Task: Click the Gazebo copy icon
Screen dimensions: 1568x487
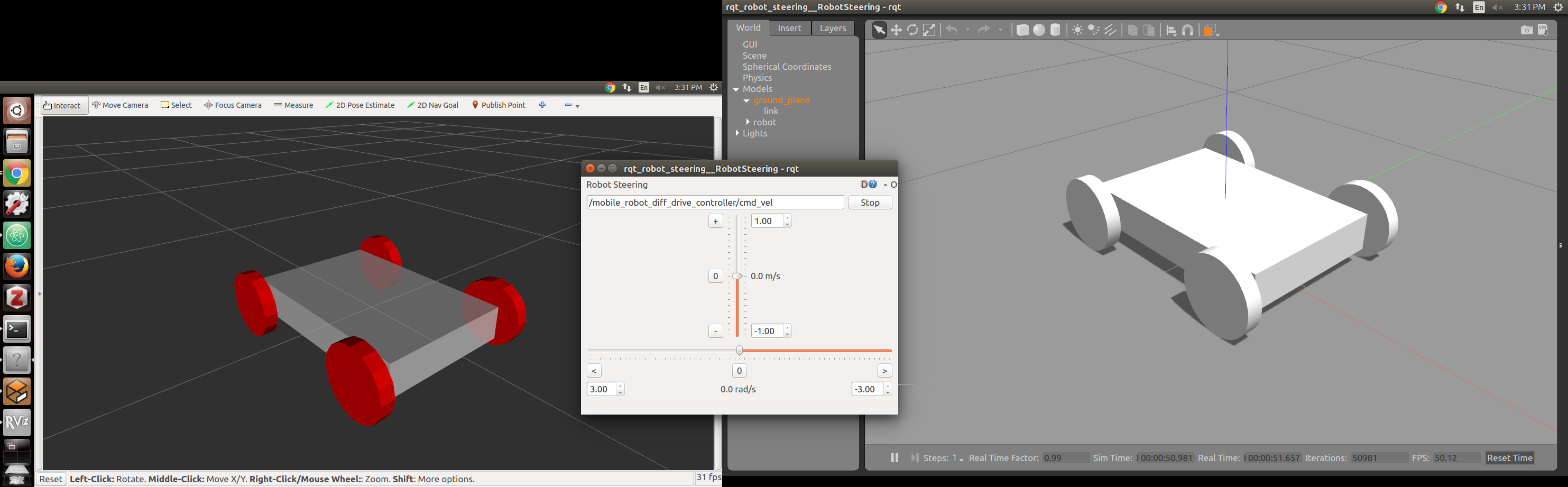Action: click(x=1132, y=30)
